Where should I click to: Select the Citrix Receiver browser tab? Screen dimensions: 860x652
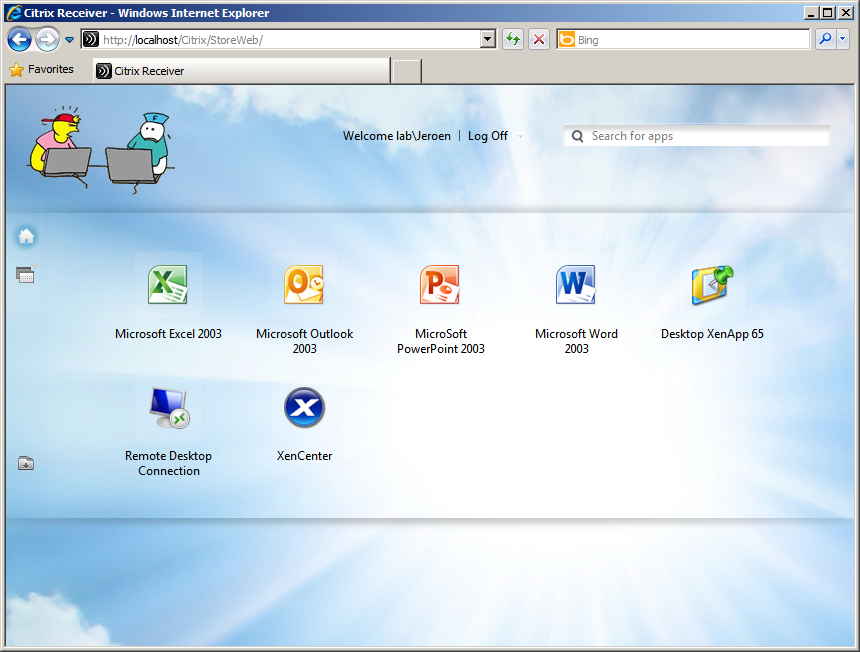241,71
